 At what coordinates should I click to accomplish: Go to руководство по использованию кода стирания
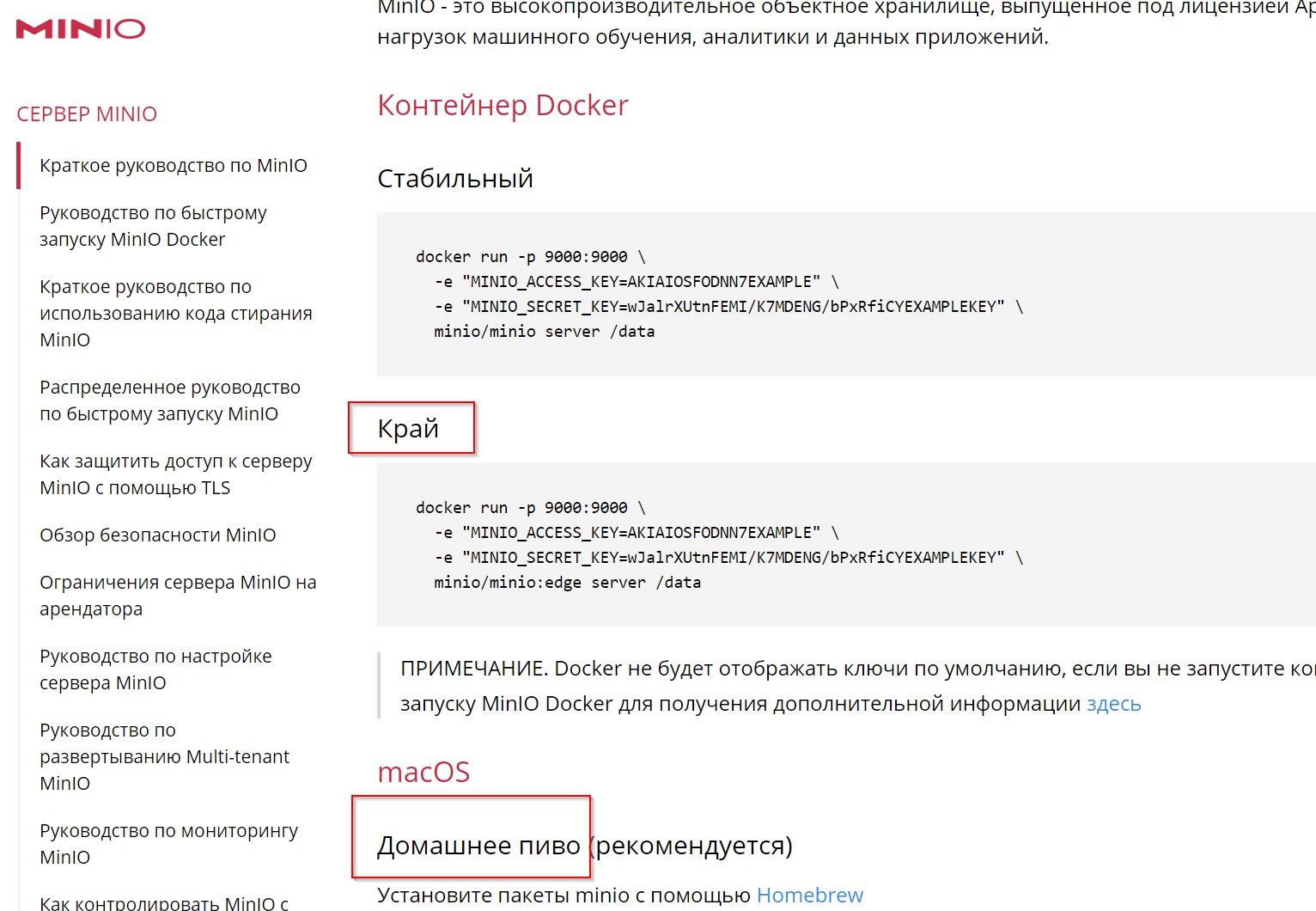tap(176, 313)
